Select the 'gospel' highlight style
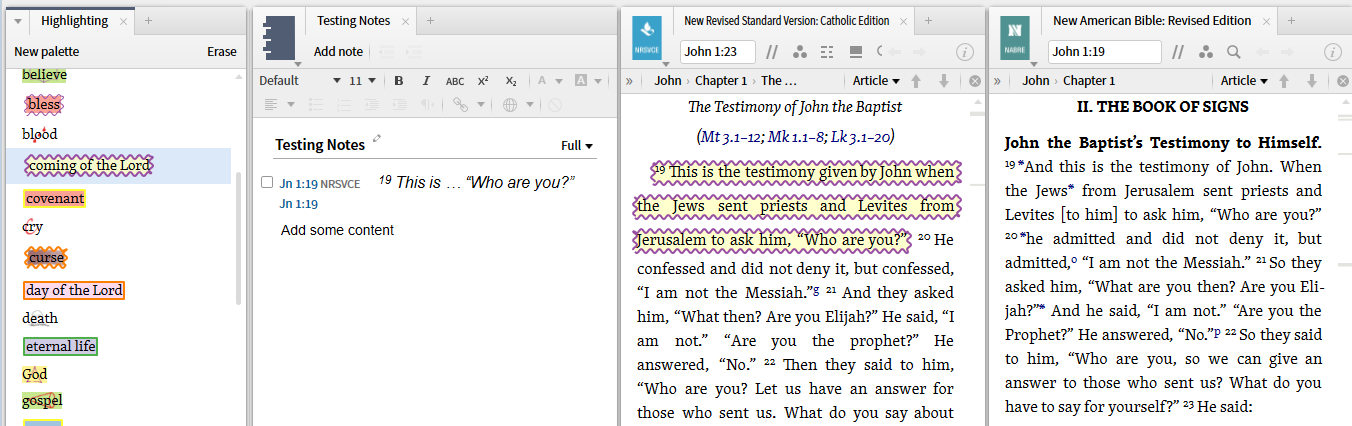The width and height of the screenshot is (1352, 426). tap(42, 400)
